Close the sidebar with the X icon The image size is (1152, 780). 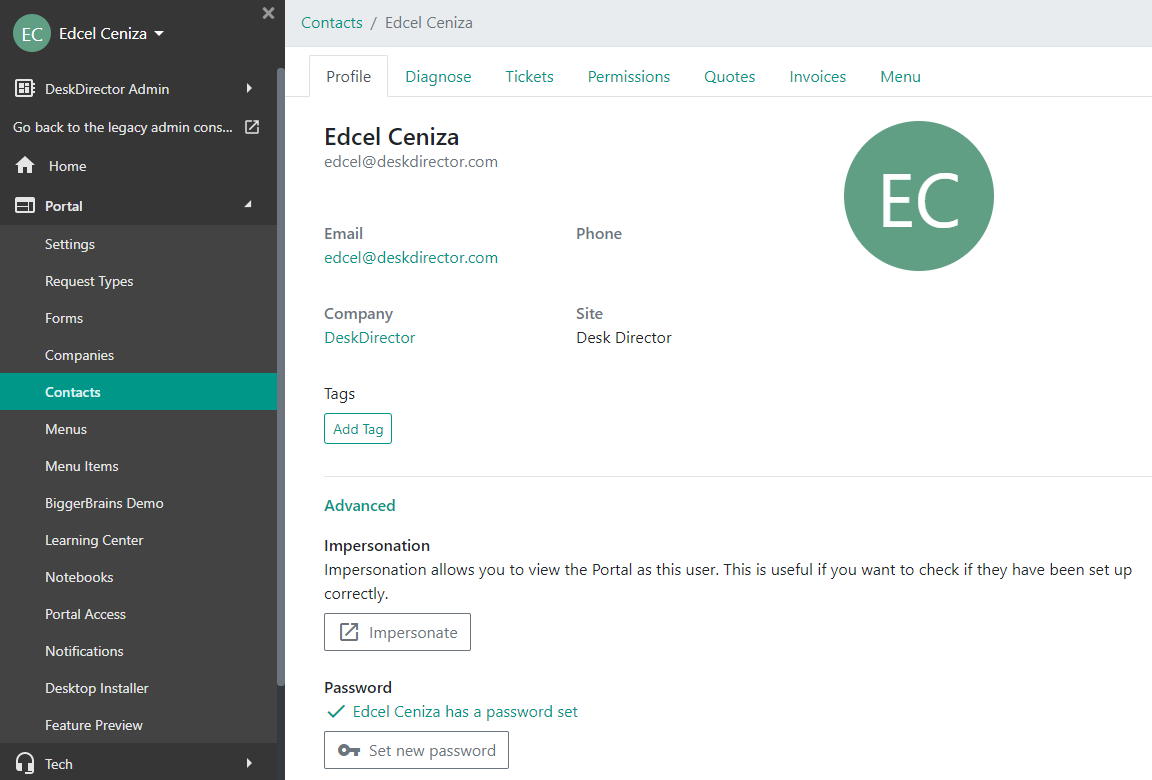coord(268,13)
